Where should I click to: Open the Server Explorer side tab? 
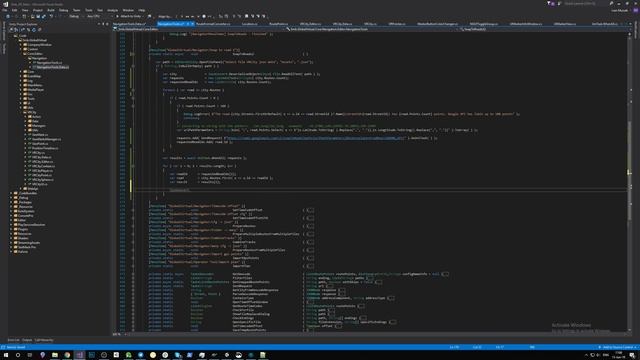click(4, 31)
